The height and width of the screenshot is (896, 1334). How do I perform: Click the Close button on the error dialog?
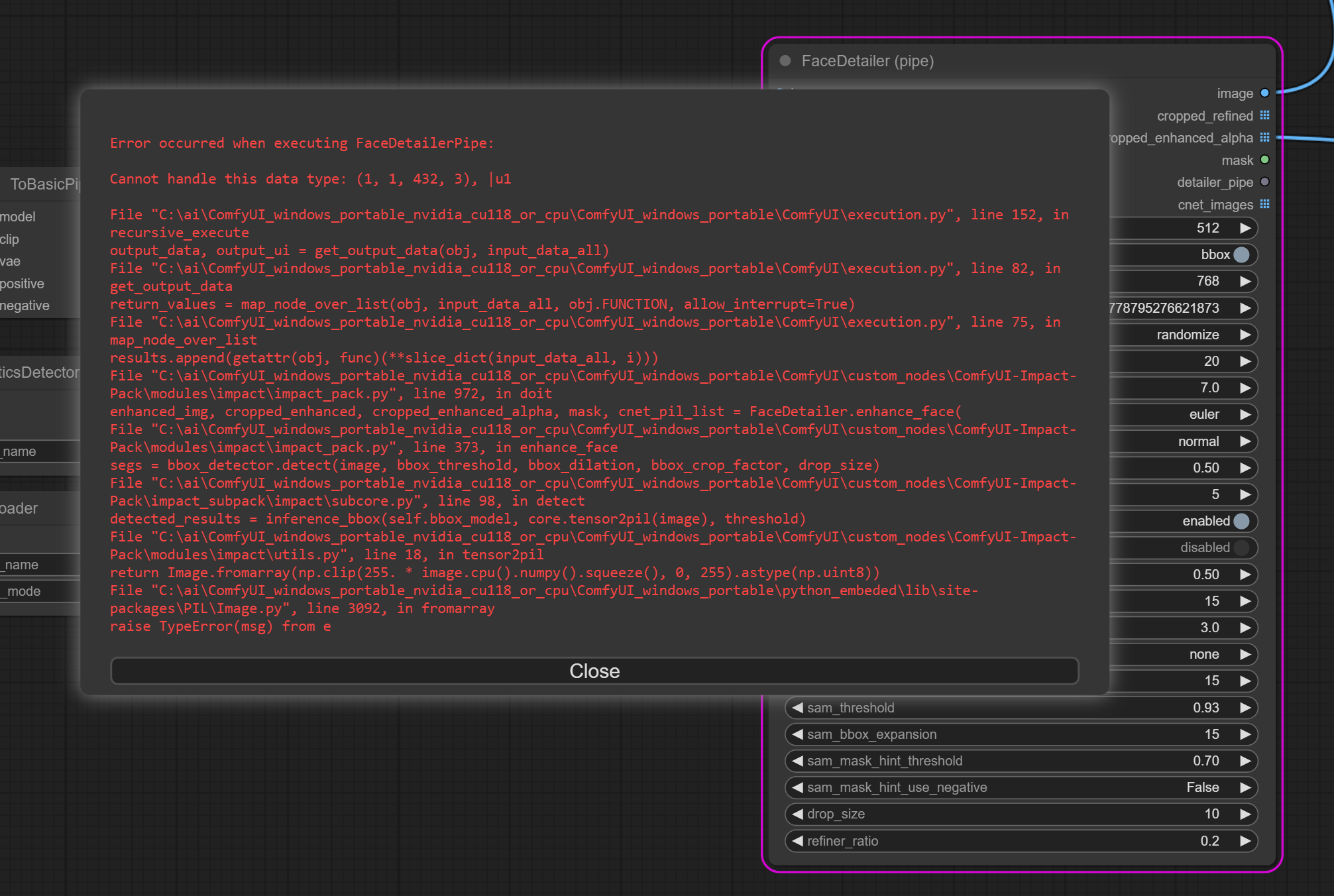pyautogui.click(x=594, y=671)
